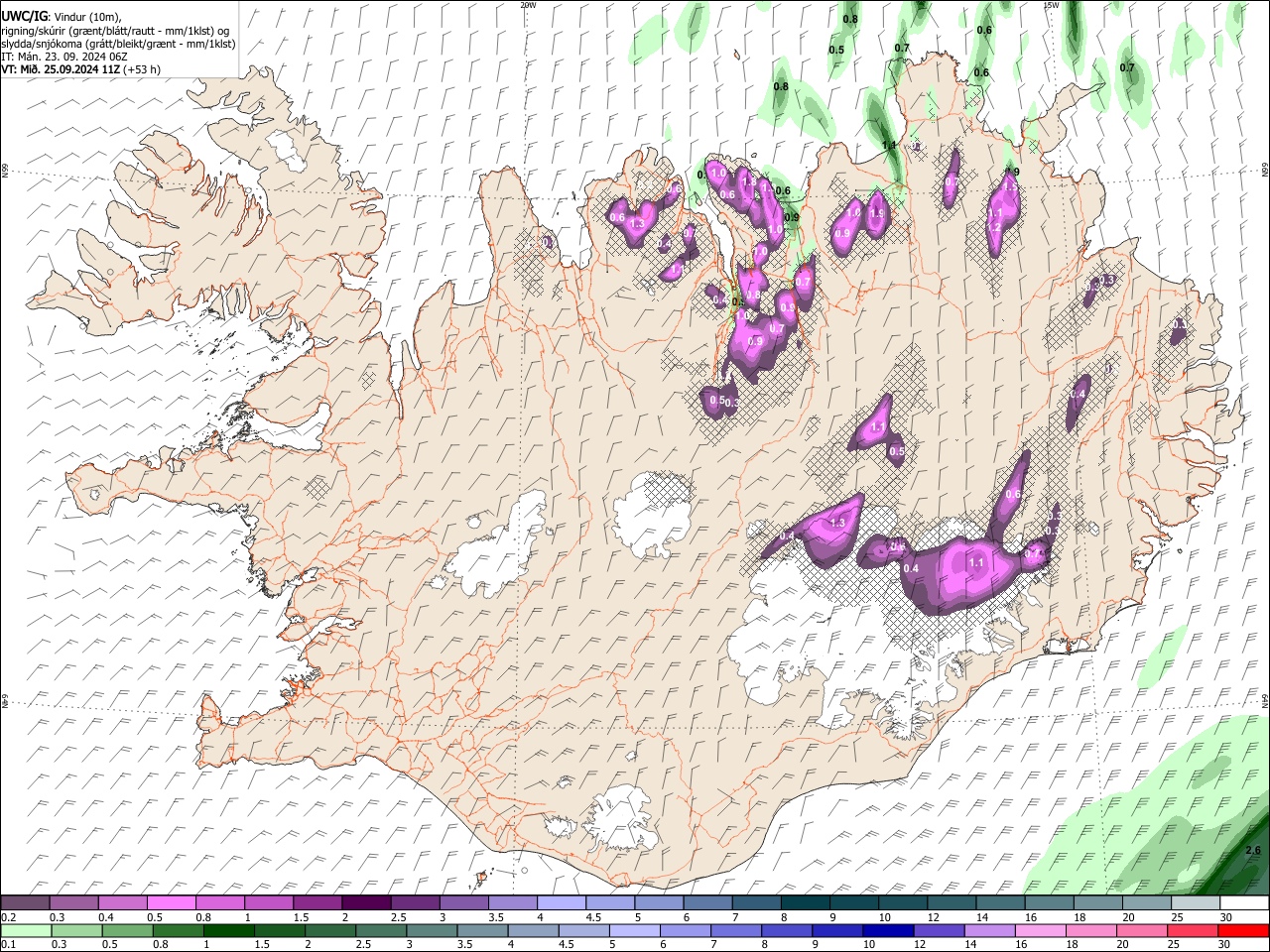Select the VT: Mið. 25.09.2024 11Z (+53 h) line
The width and height of the screenshot is (1270, 952).
click(80, 69)
